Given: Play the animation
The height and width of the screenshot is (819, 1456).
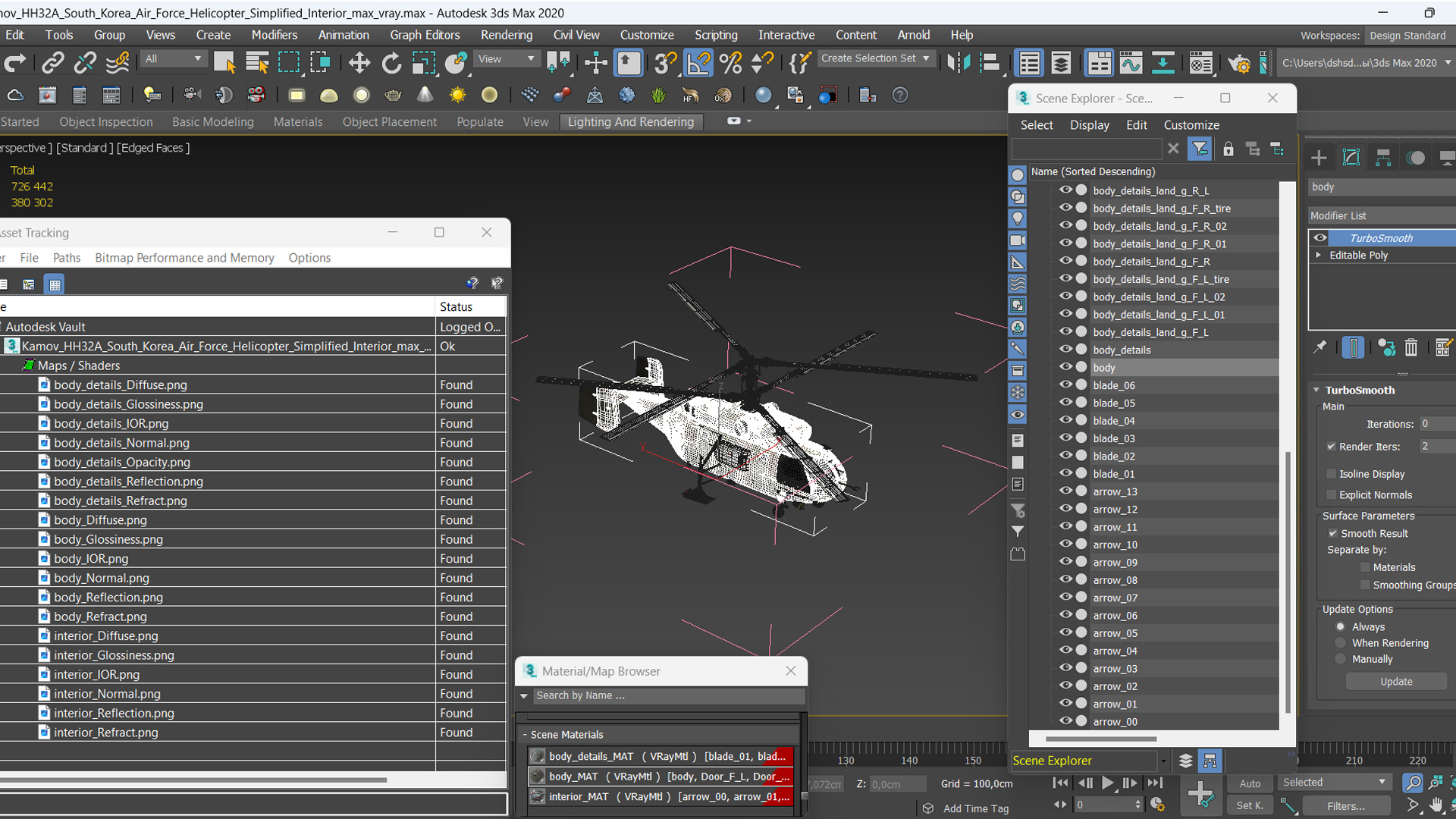Looking at the screenshot, I should pyautogui.click(x=1108, y=783).
